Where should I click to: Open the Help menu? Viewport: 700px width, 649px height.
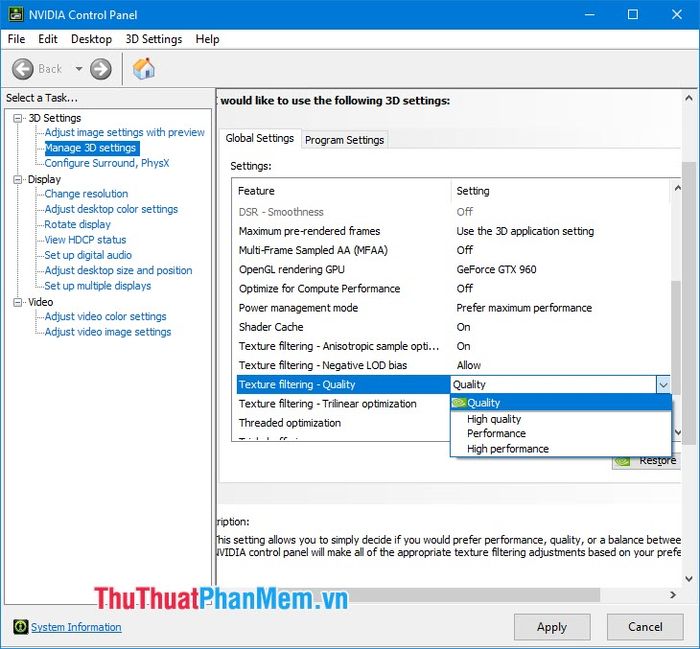tap(208, 39)
